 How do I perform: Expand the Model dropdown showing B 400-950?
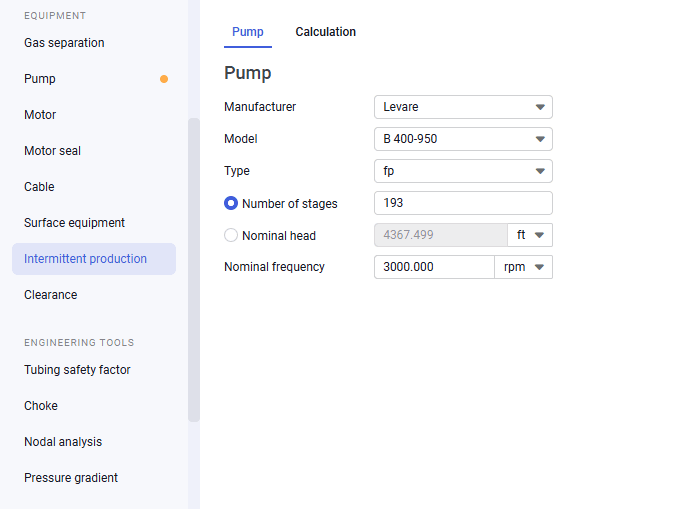(x=463, y=139)
